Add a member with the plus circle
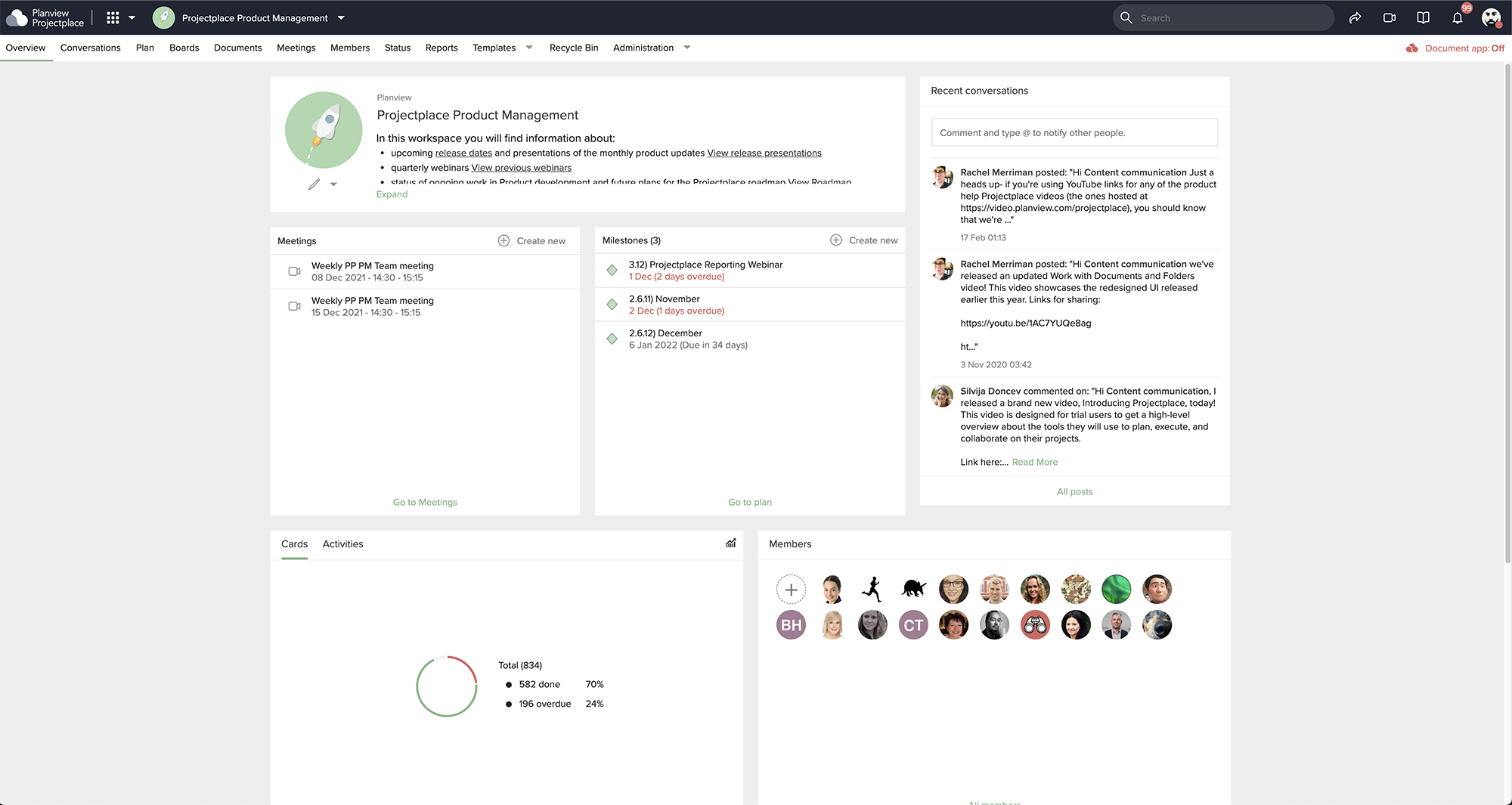Screen dimensions: 1512x805 click(x=791, y=590)
